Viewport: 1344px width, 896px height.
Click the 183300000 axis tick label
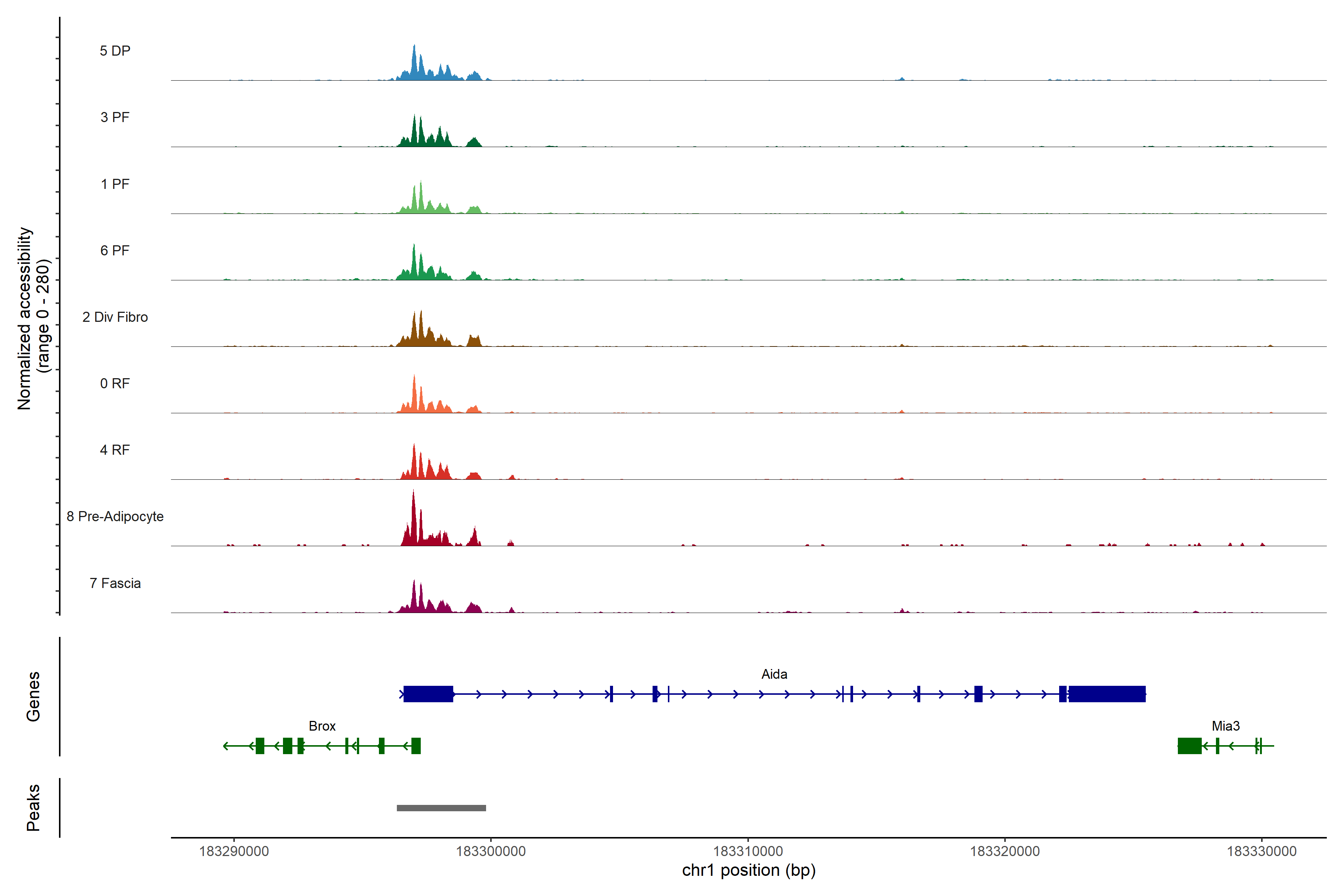490,851
